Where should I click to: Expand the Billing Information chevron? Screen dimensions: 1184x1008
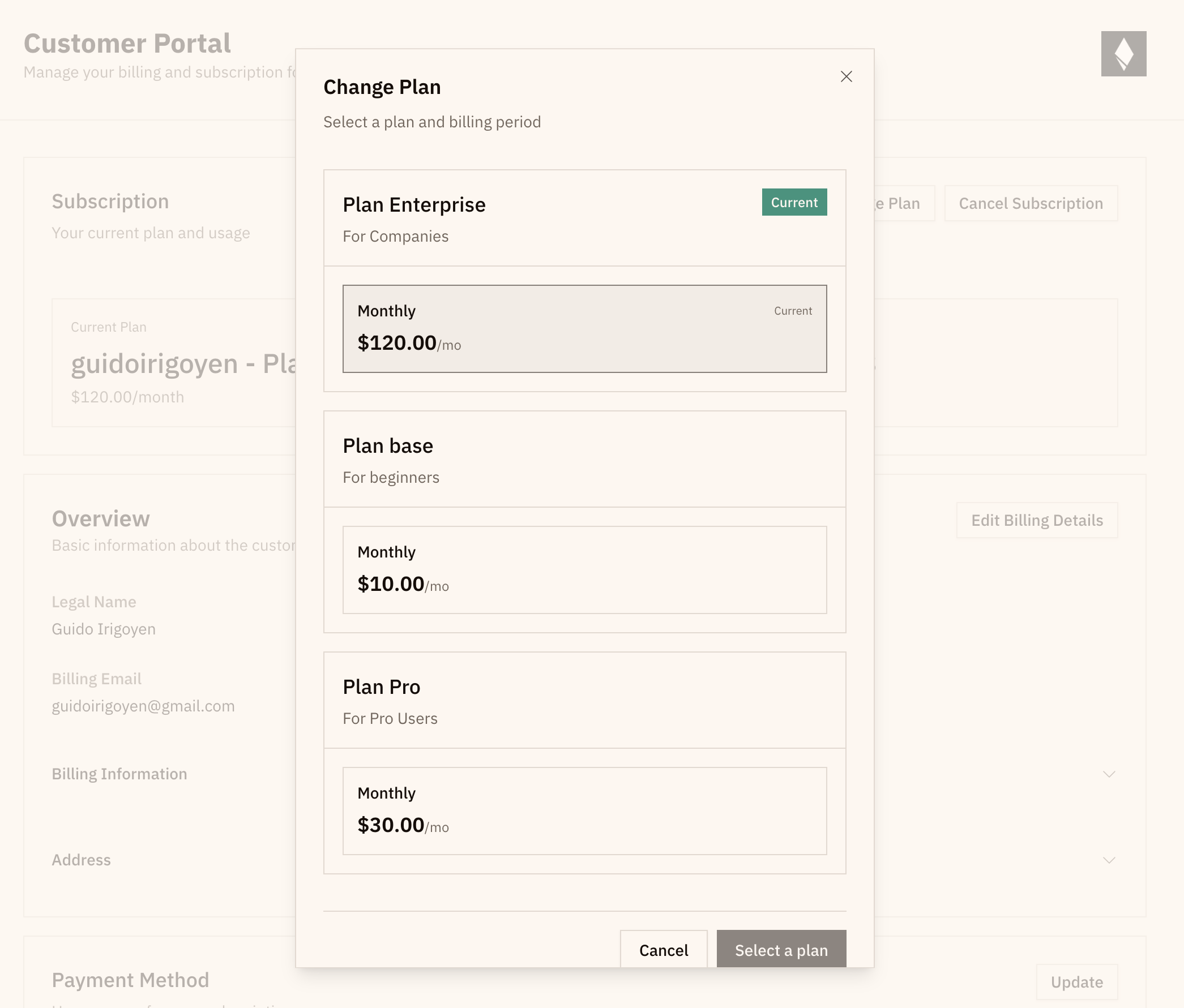[1109, 774]
